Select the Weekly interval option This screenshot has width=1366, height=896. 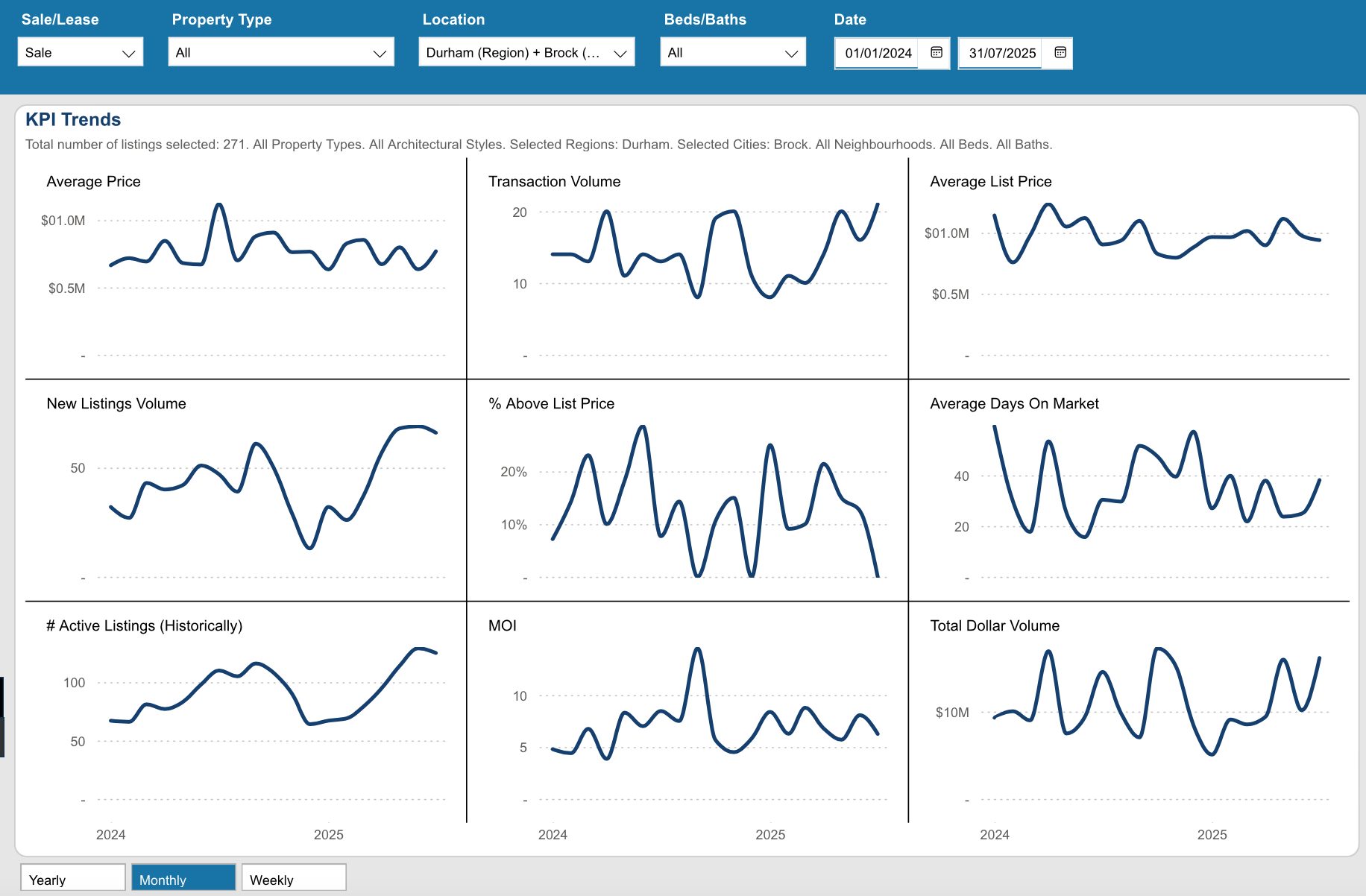(294, 877)
